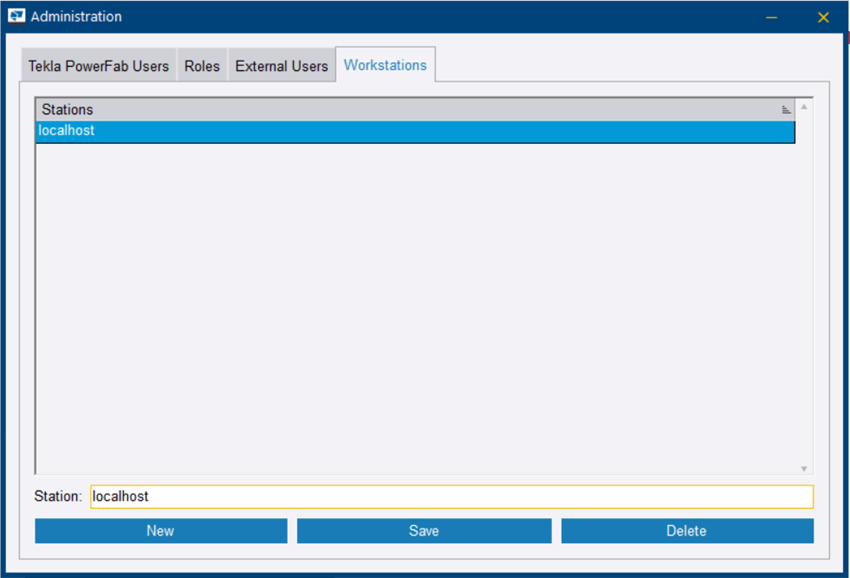The height and width of the screenshot is (578, 850).
Task: Select the Workstations tab
Action: (x=385, y=65)
